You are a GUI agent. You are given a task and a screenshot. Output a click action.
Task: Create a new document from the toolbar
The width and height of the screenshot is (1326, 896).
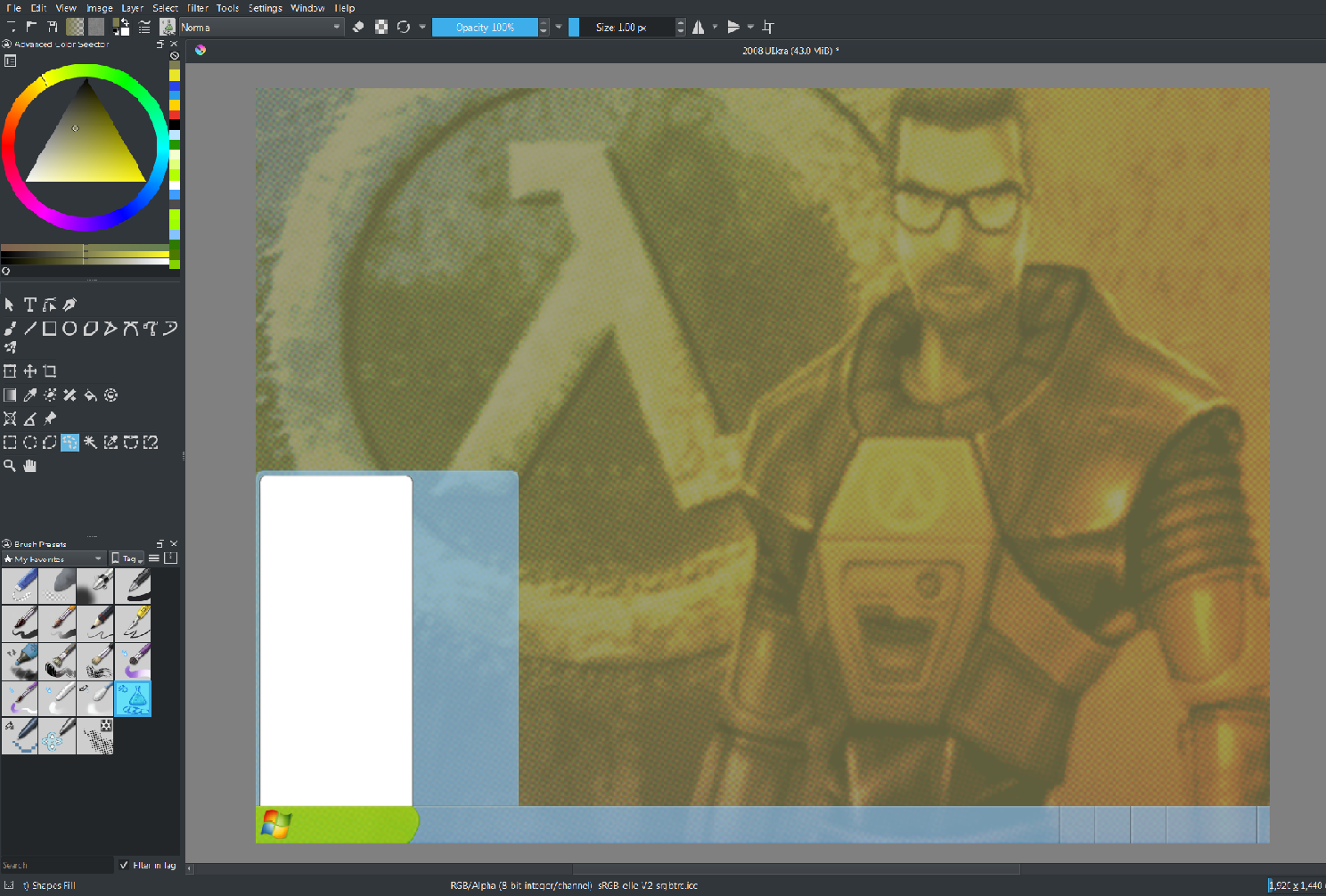coord(12,28)
